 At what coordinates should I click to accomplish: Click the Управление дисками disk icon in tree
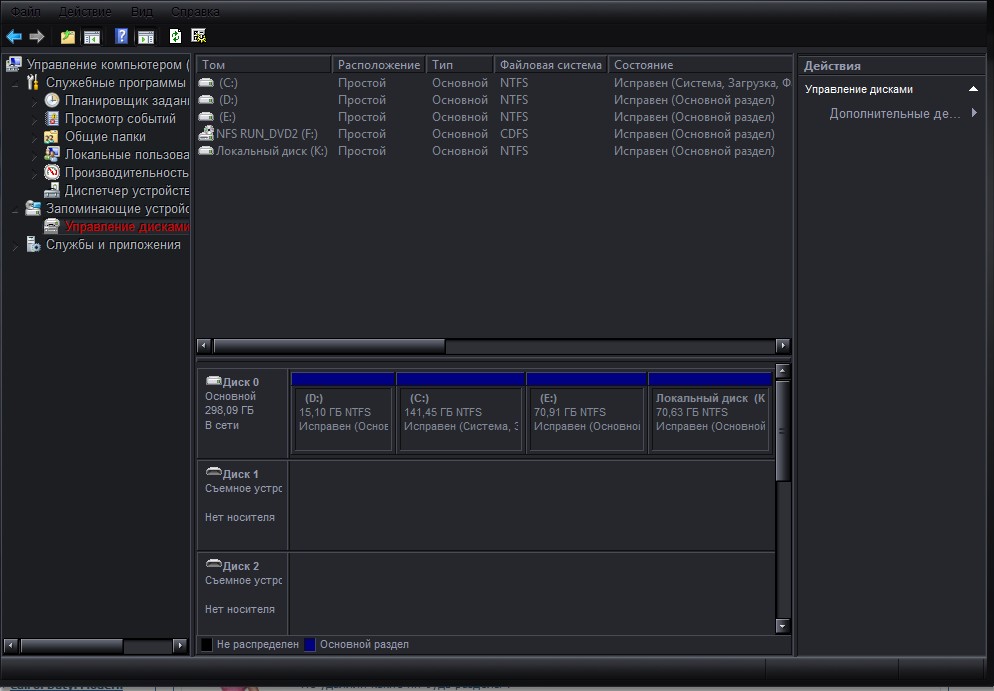(52, 226)
